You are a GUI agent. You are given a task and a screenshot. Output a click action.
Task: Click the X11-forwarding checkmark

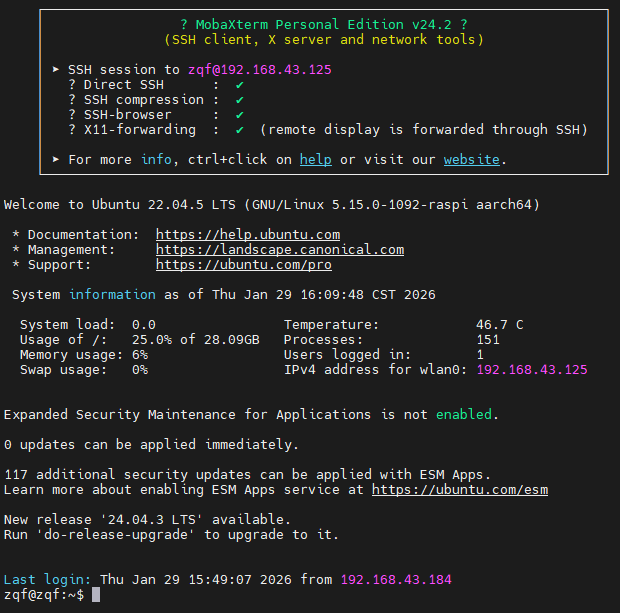(240, 130)
